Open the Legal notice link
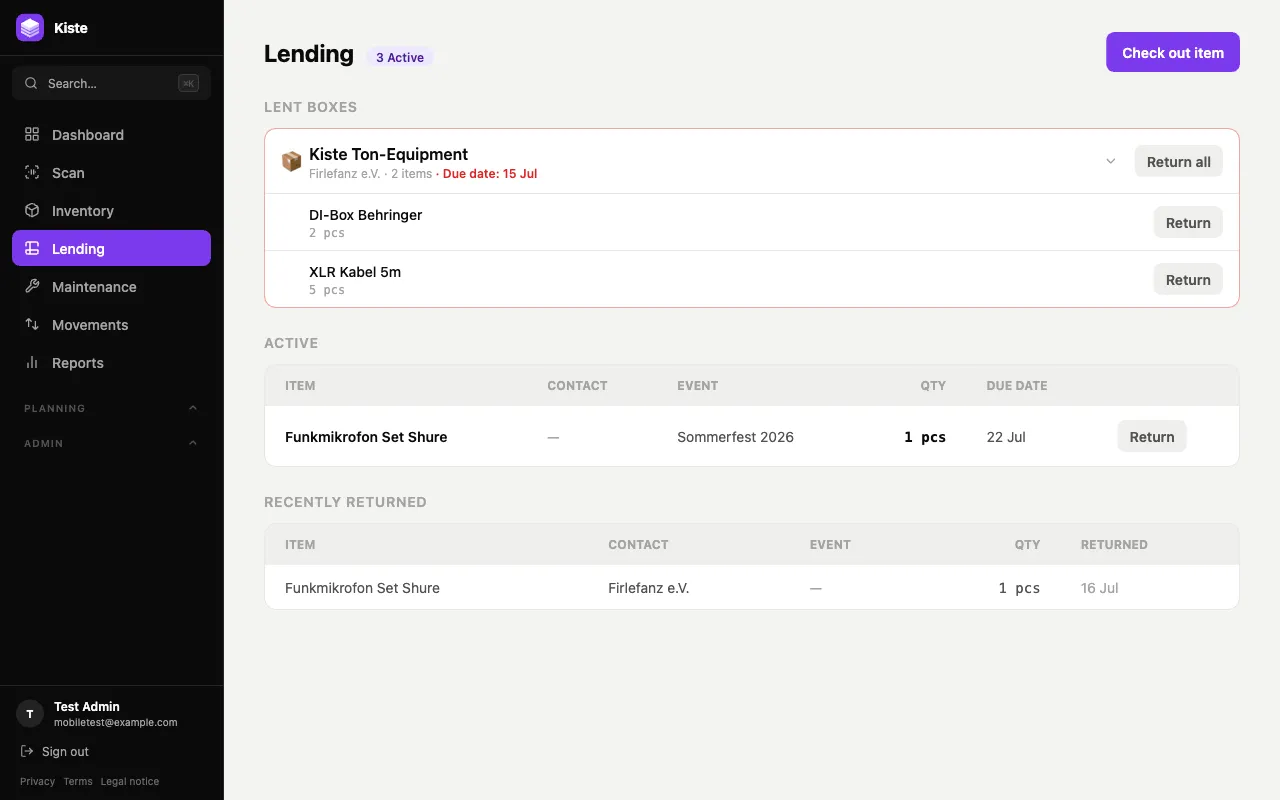This screenshot has width=1280, height=800. point(130,781)
